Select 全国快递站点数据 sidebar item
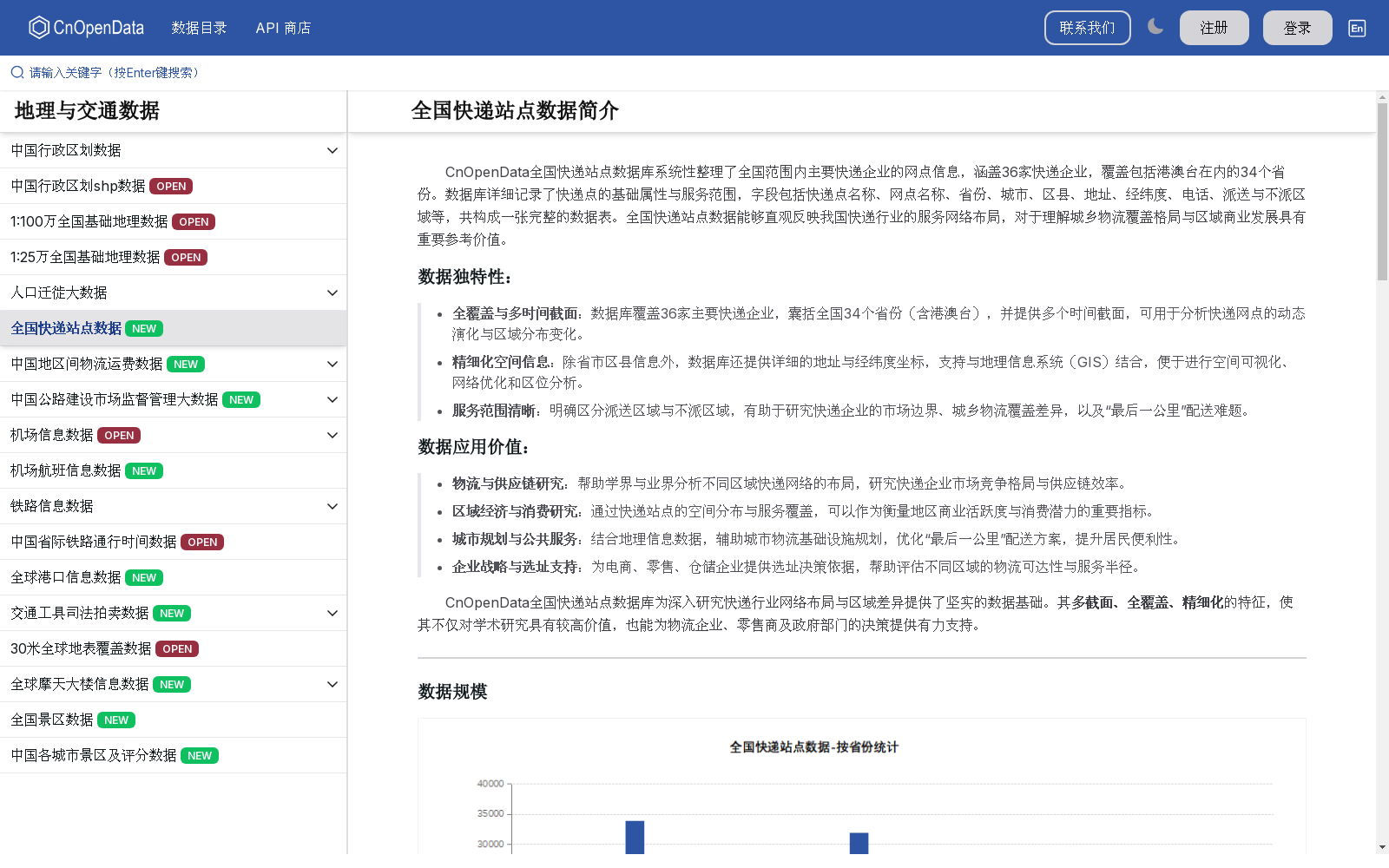This screenshot has height=868, width=1389. (174, 328)
